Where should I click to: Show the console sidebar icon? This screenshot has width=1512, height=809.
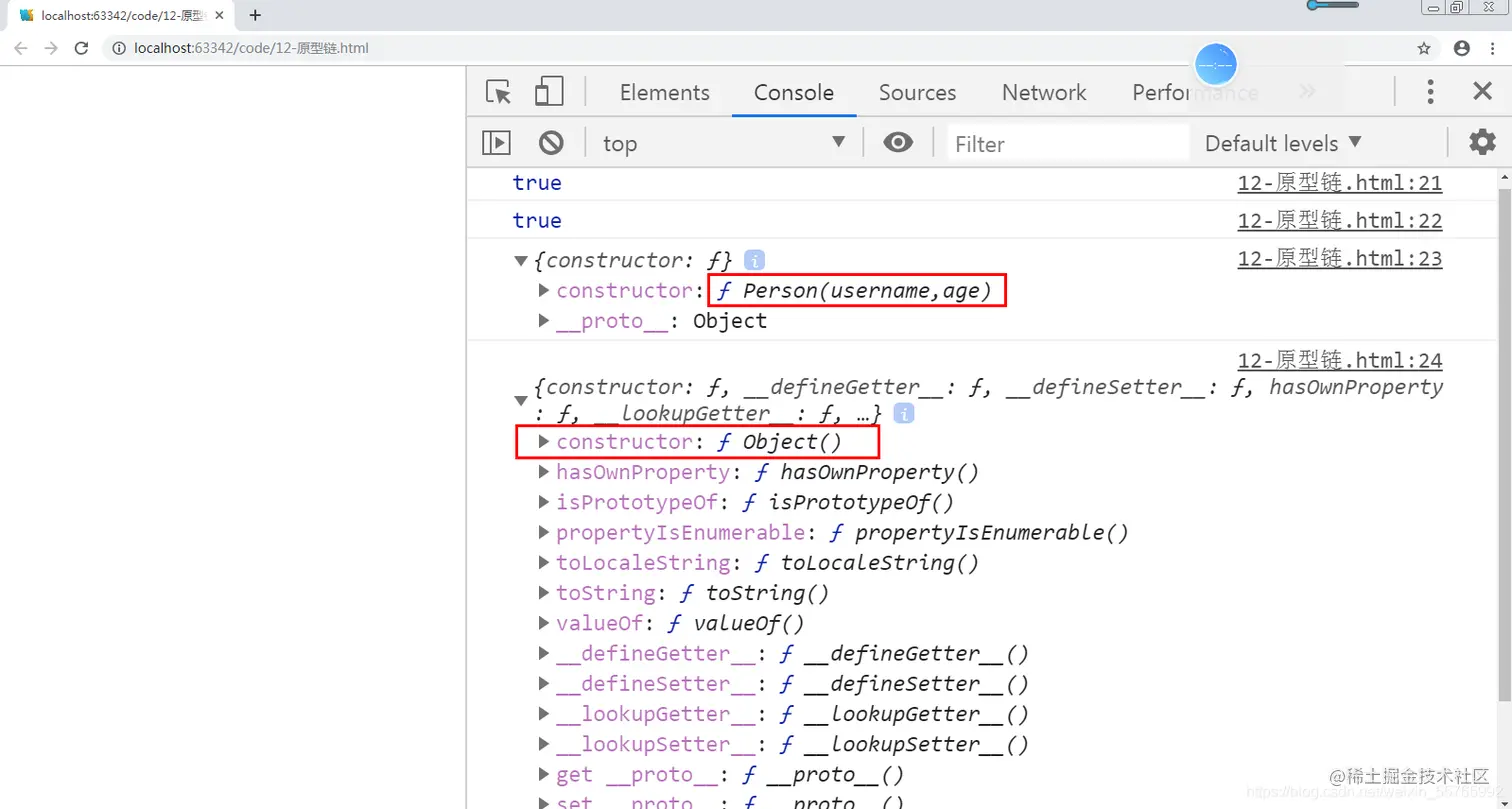496,143
